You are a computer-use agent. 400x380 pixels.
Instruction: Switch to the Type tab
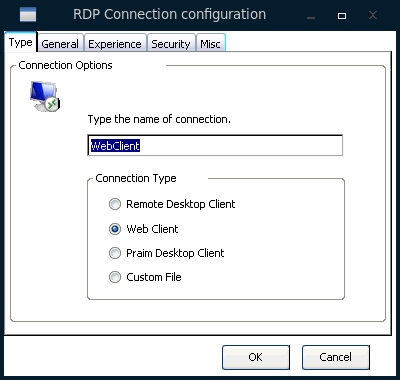tap(21, 42)
